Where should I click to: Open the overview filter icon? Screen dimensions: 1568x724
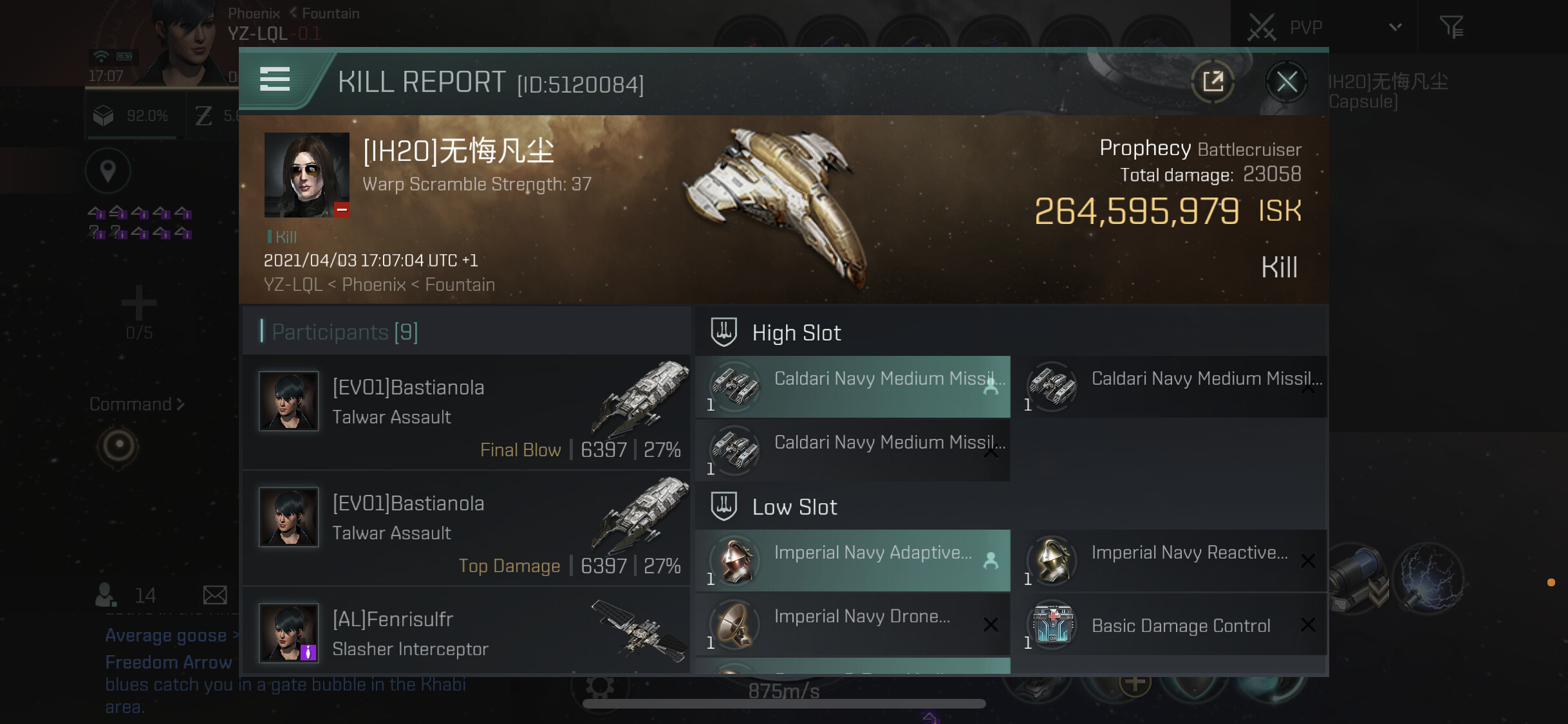point(1451,27)
